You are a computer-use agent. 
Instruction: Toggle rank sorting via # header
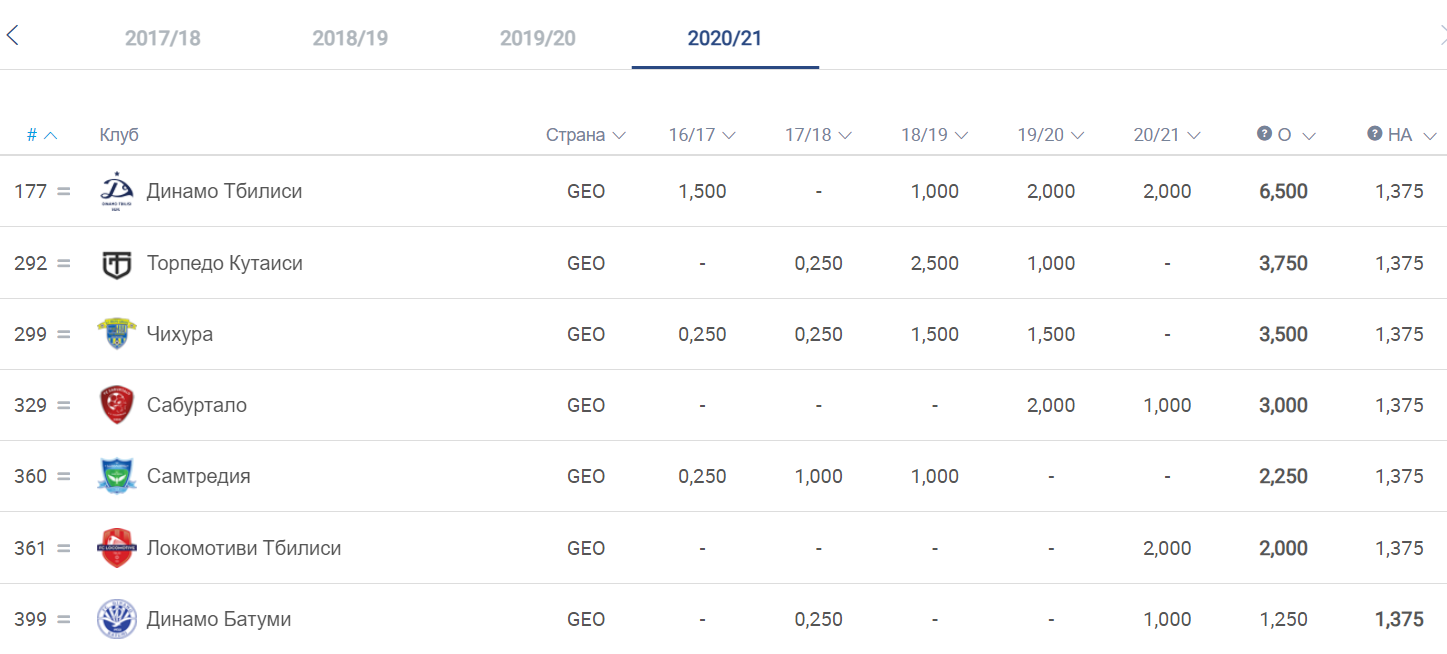point(42,135)
